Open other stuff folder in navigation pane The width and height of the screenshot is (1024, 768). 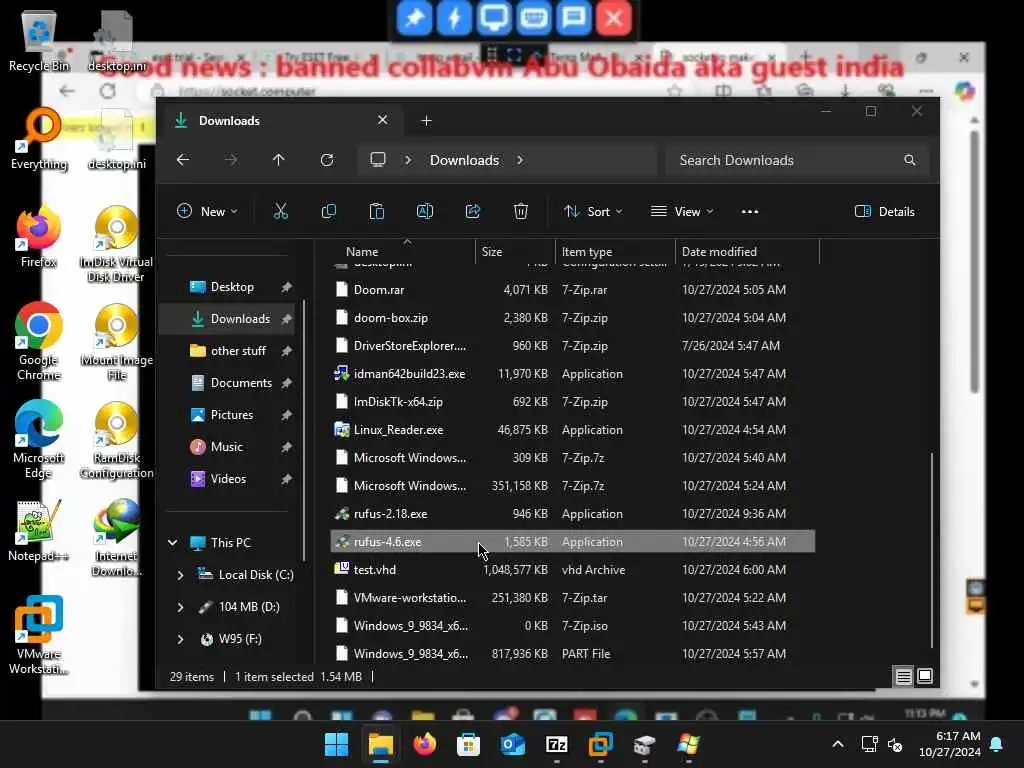click(238, 351)
